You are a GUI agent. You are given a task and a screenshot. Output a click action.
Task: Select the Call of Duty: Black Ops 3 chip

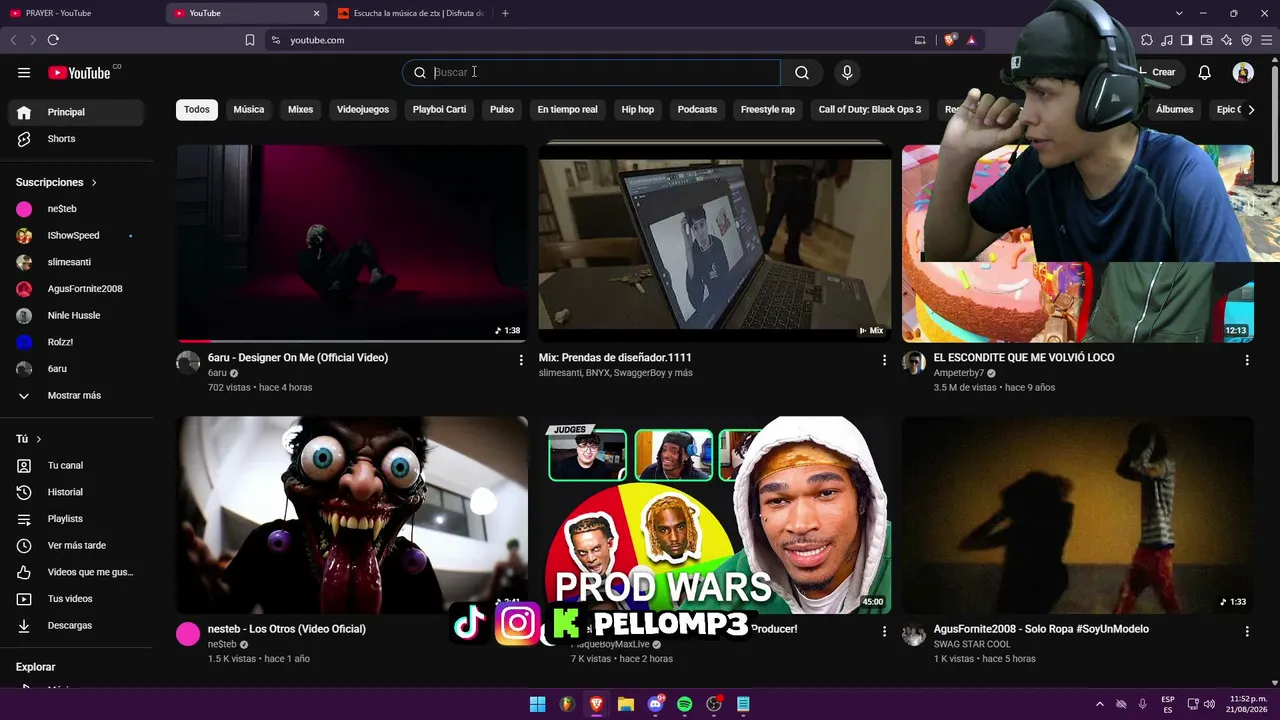tap(870, 109)
